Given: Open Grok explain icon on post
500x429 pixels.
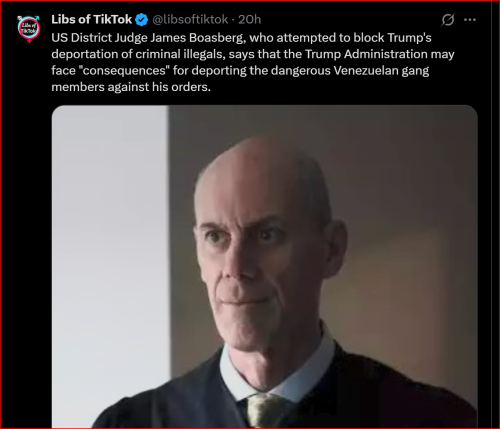Looking at the screenshot, I should [x=448, y=20].
